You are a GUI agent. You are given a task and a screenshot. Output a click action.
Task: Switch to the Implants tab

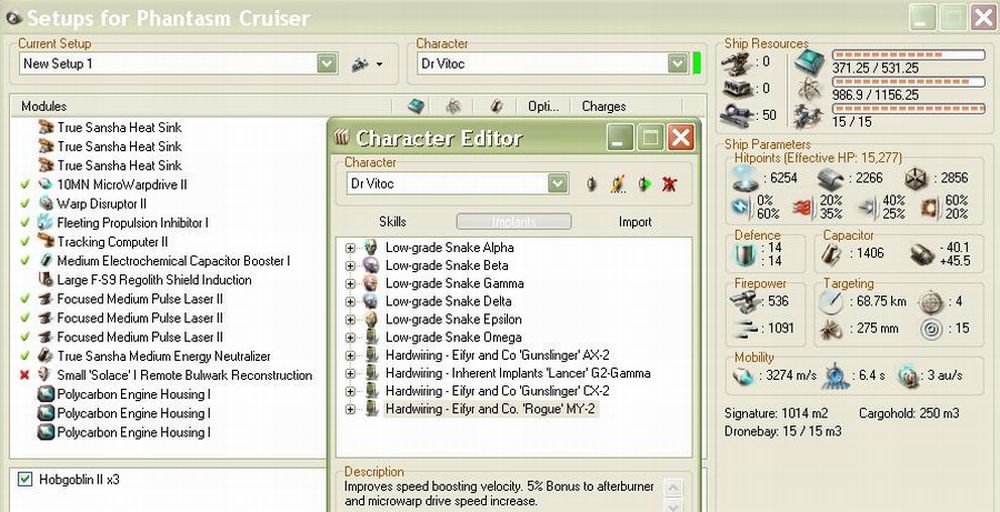tap(513, 222)
